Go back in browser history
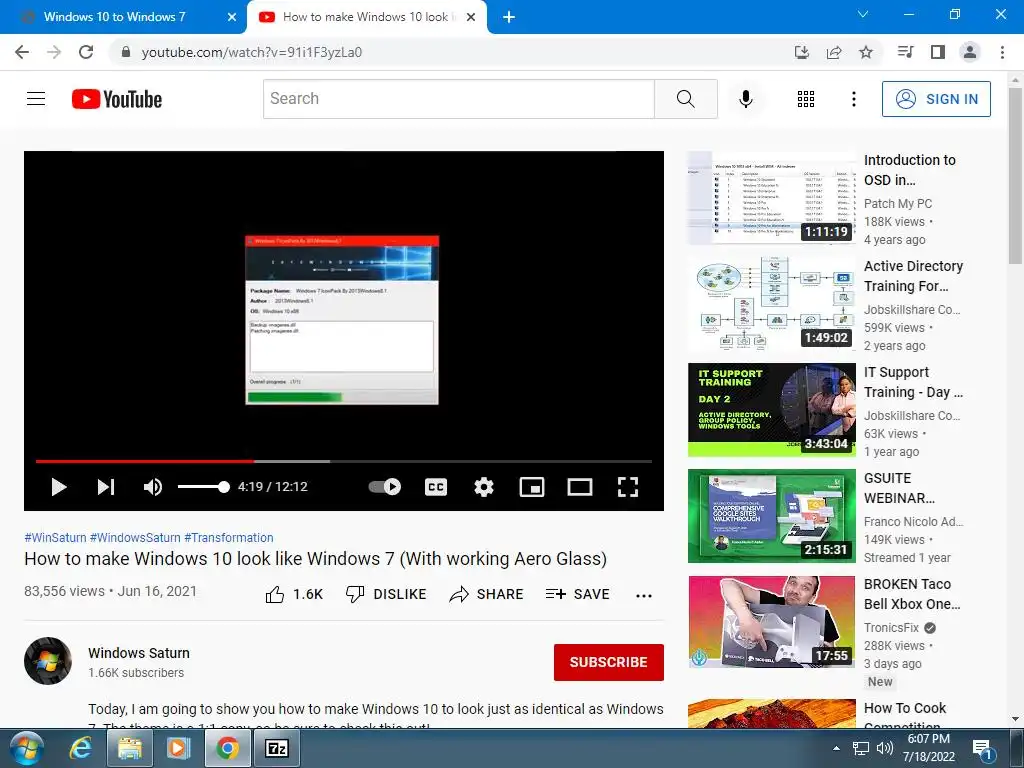The width and height of the screenshot is (1024, 768). [x=22, y=52]
